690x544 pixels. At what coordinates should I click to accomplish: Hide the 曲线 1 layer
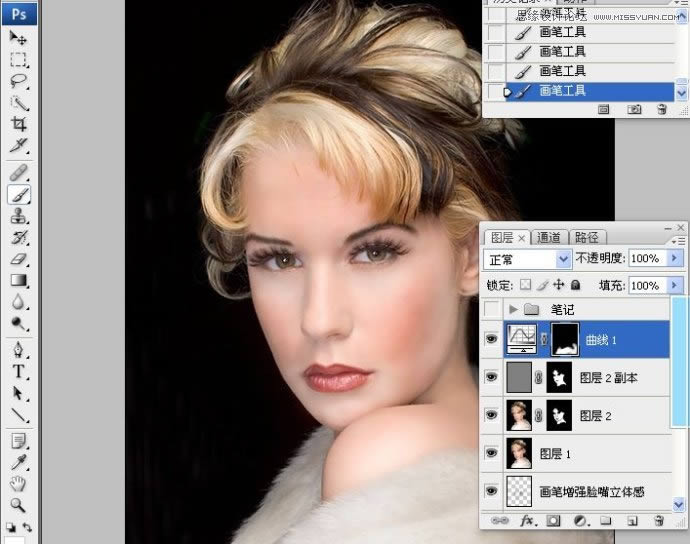tap(491, 339)
